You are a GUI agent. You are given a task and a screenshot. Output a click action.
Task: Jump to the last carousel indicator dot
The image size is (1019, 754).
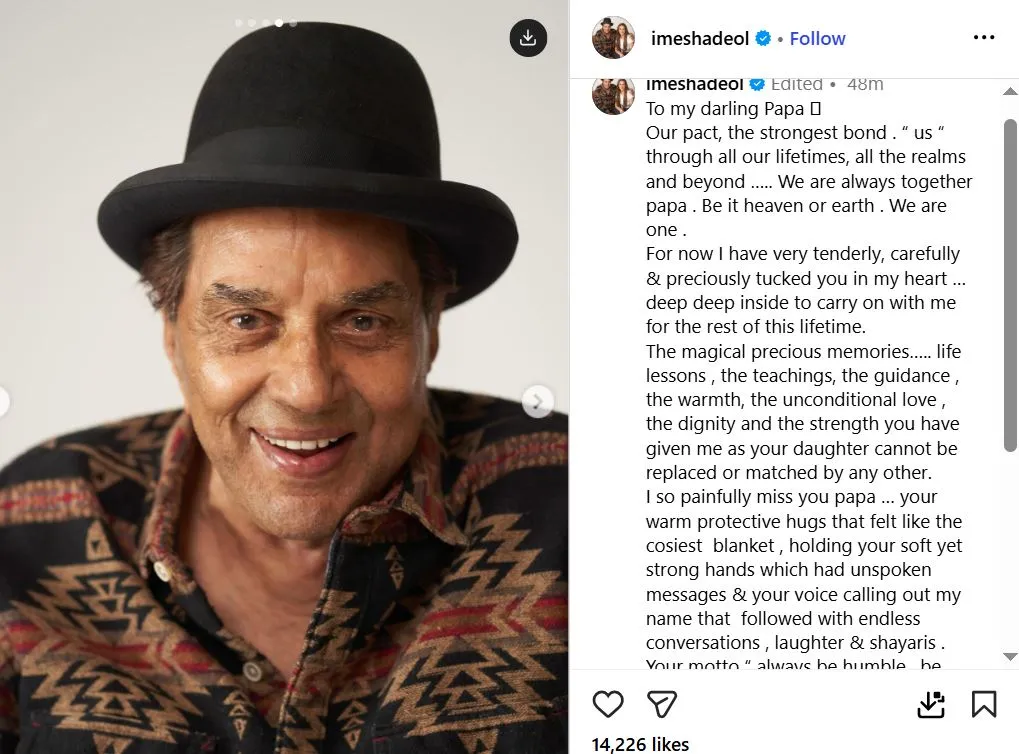point(293,22)
